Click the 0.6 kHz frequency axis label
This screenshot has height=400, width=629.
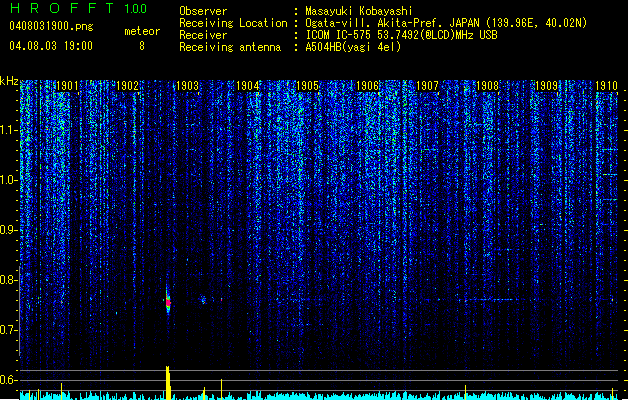tap(9, 380)
